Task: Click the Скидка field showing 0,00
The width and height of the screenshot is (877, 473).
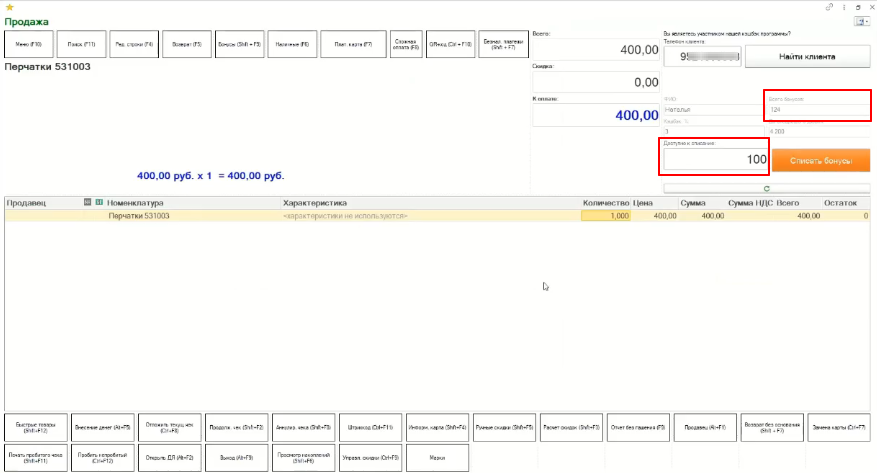Action: tap(596, 82)
